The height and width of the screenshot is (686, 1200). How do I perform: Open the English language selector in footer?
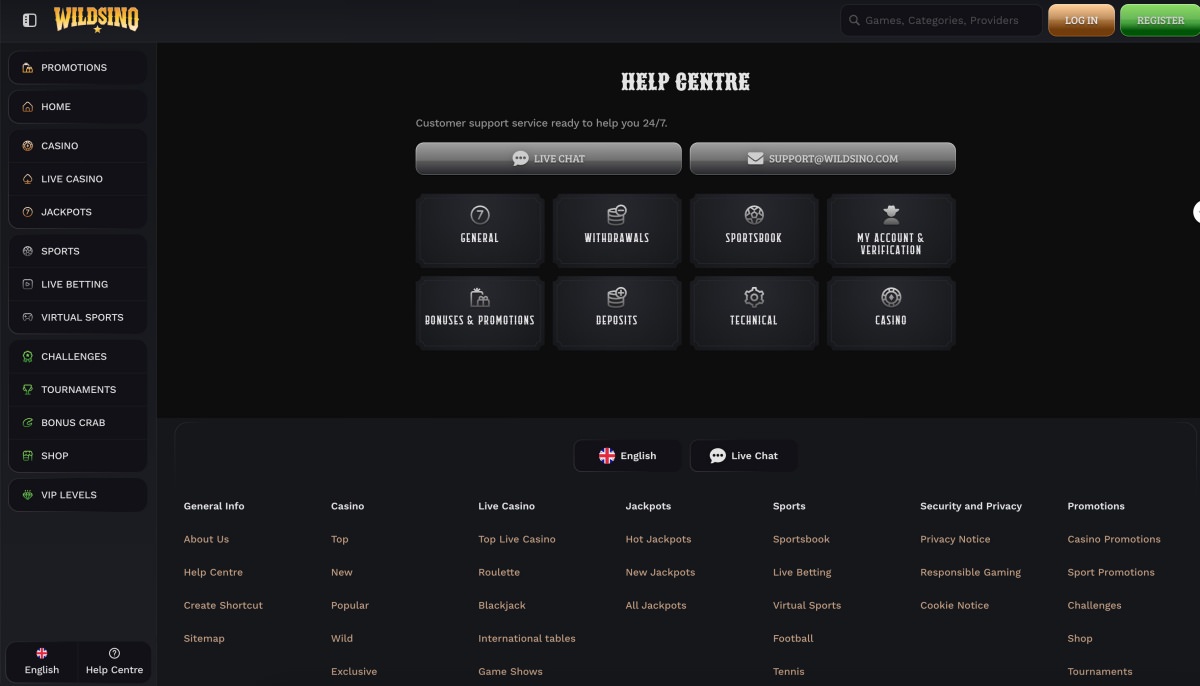click(x=628, y=456)
